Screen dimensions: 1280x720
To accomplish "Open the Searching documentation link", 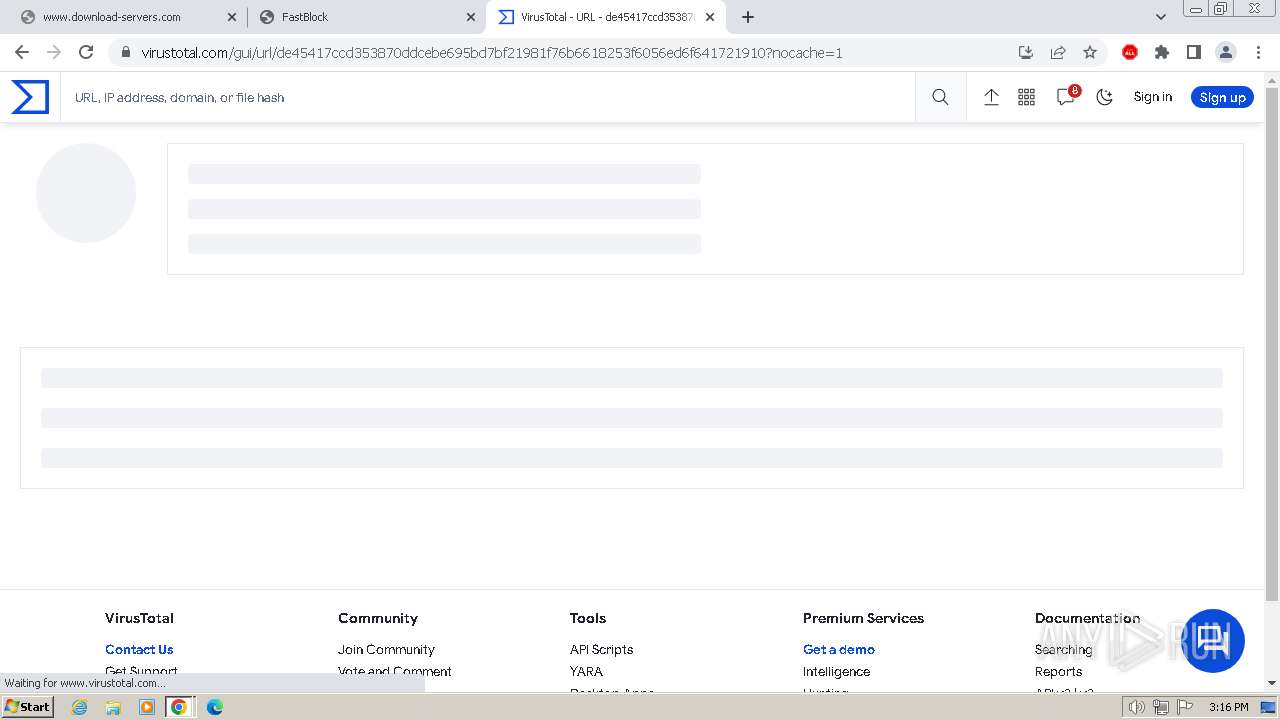I will click(x=1063, y=649).
